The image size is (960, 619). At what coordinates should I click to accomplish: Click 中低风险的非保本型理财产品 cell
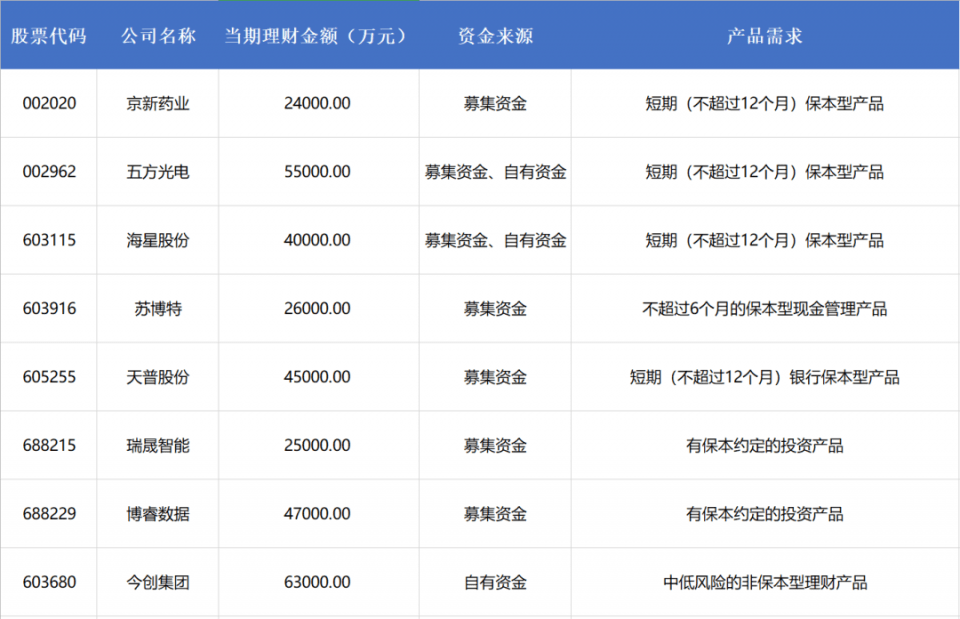(x=765, y=583)
